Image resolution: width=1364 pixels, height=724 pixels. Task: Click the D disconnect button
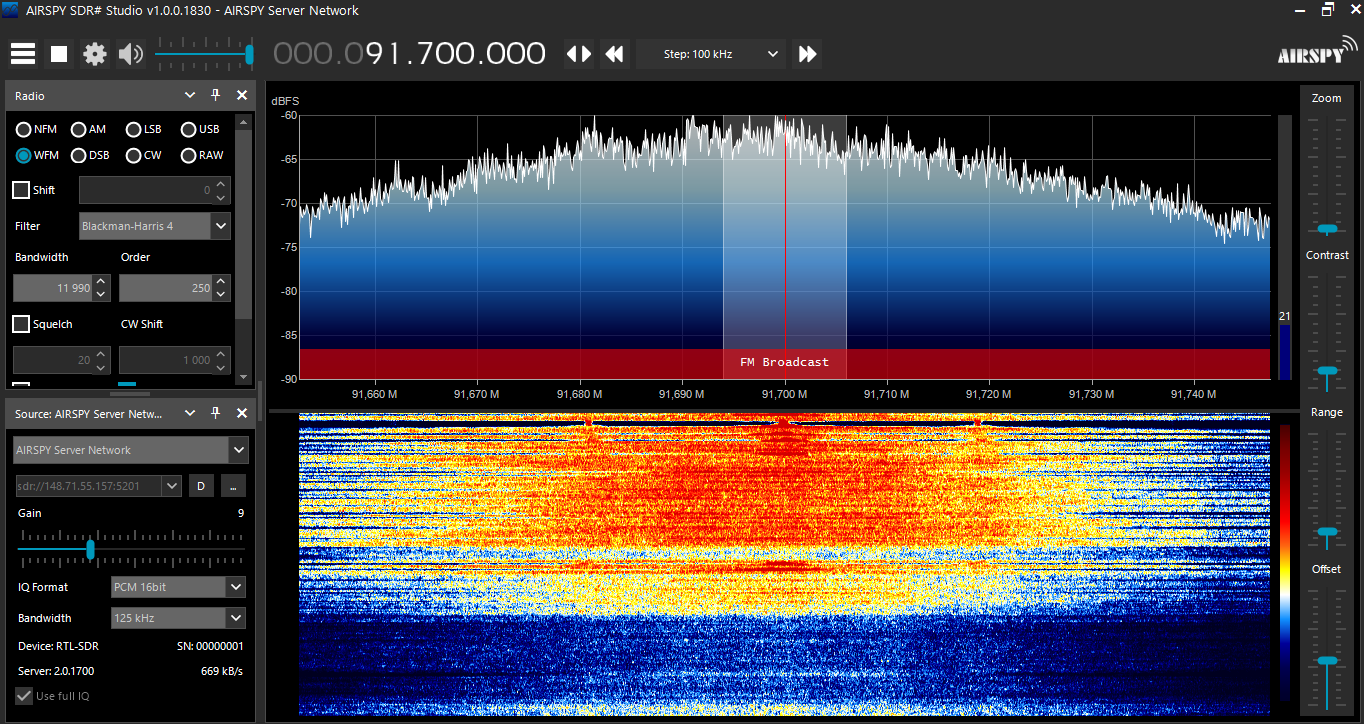coord(200,486)
